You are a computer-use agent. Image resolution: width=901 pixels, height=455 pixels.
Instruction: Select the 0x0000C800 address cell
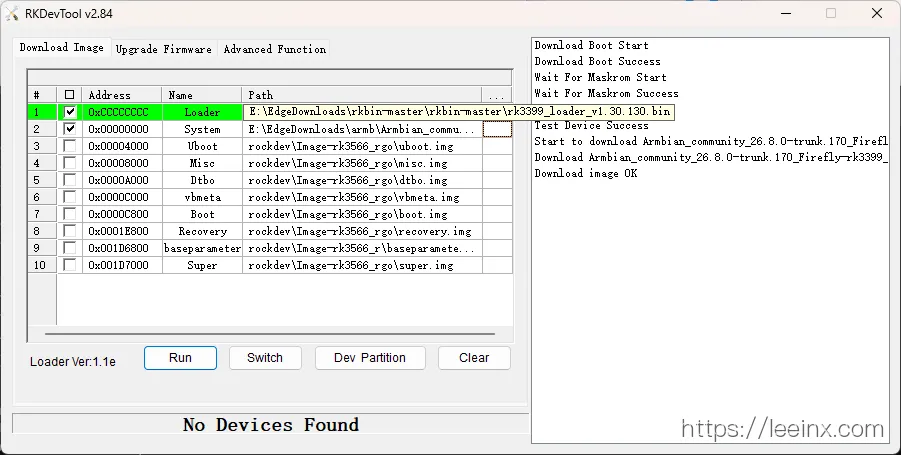click(x=122, y=214)
